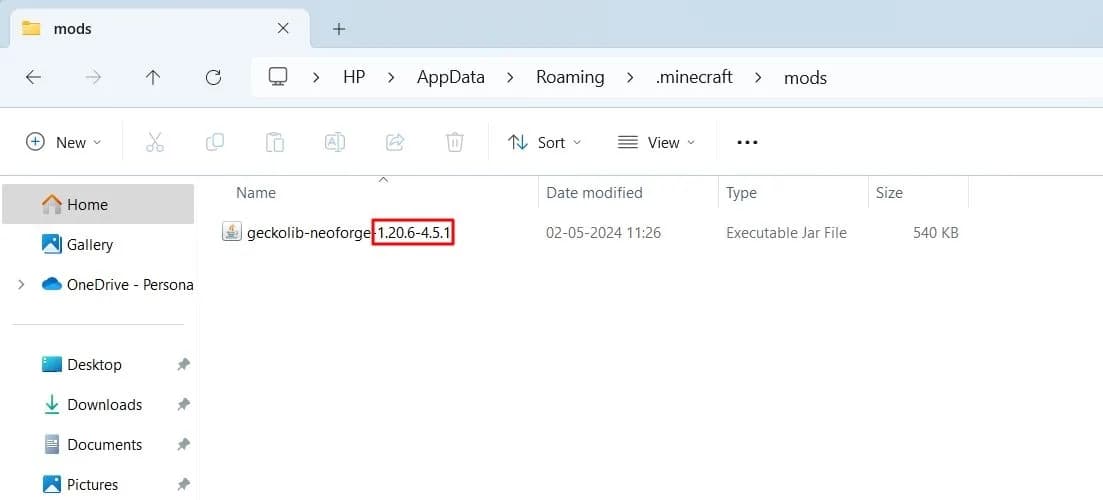Close the mods tab
The height and width of the screenshot is (500, 1103).
click(x=283, y=28)
